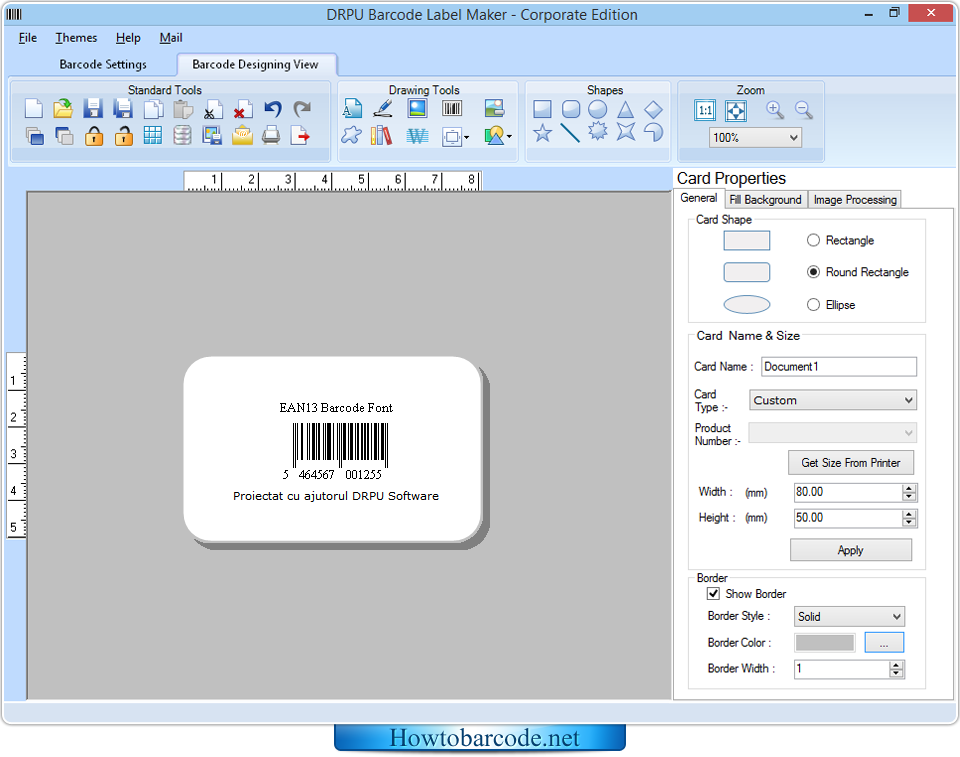Viewport: 960px width, 757px height.
Task: Click the Card Name input field
Action: coord(839,366)
